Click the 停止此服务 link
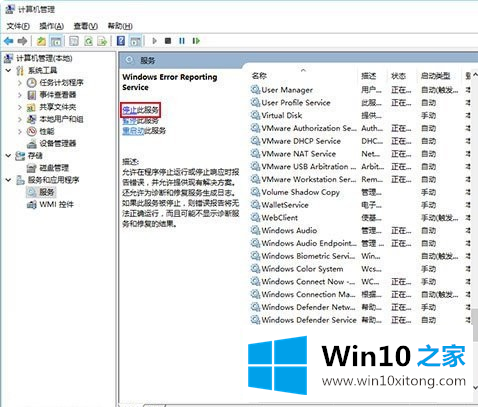The width and height of the screenshot is (478, 407). [x=140, y=110]
